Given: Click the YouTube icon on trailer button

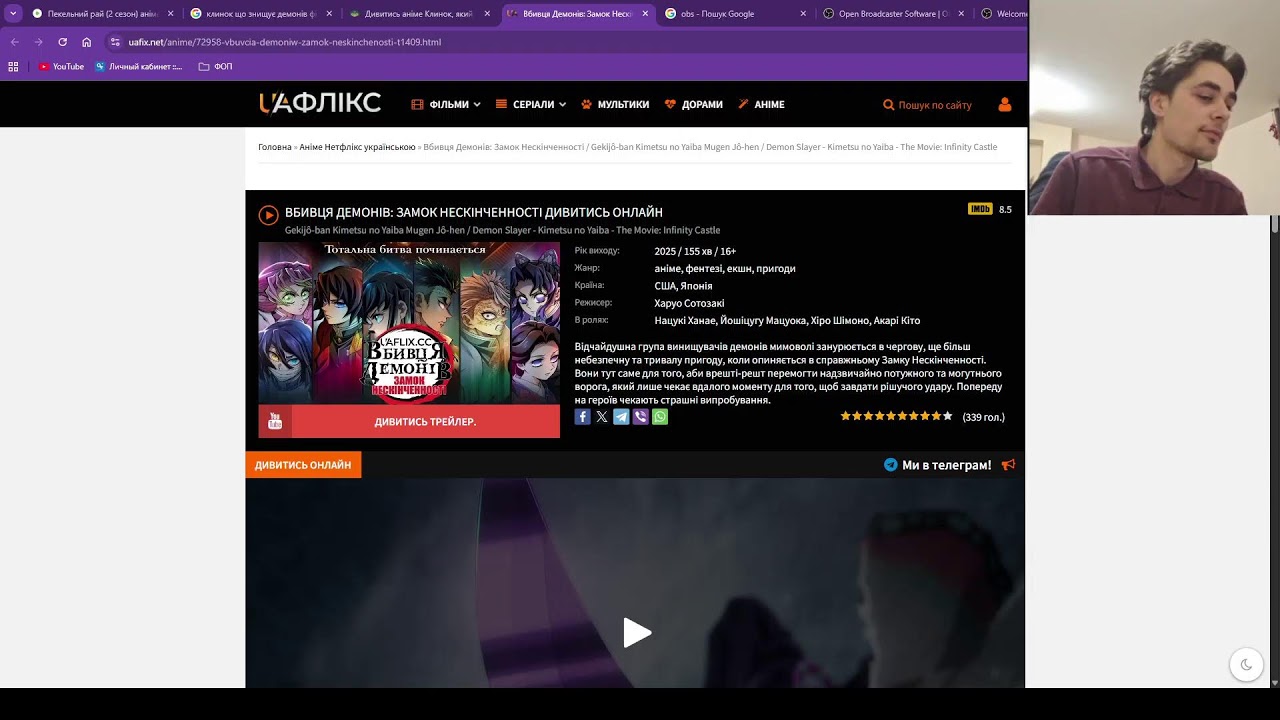Looking at the screenshot, I should [275, 422].
